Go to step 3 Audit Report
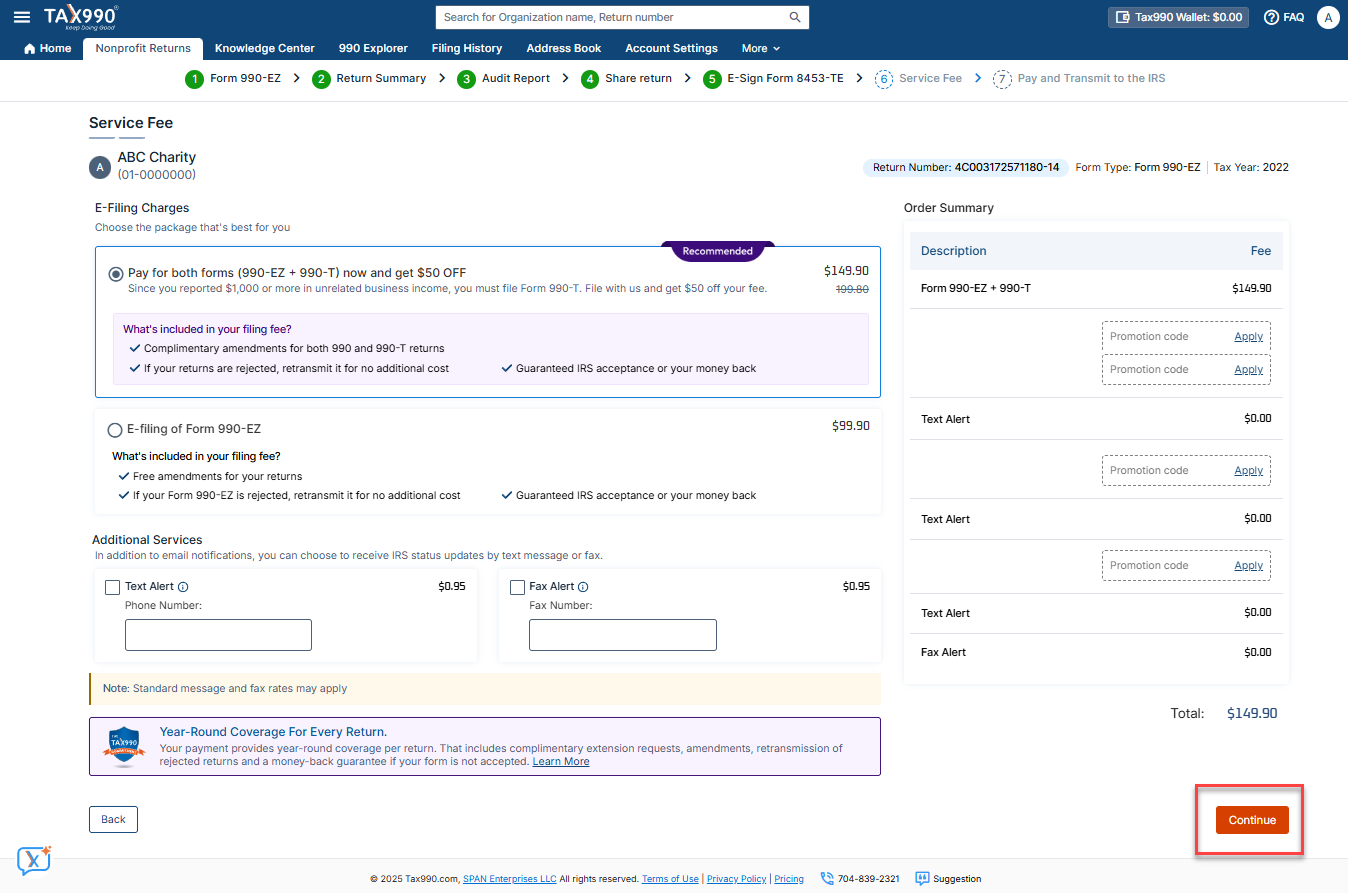This screenshot has width=1348, height=893. tap(504, 79)
